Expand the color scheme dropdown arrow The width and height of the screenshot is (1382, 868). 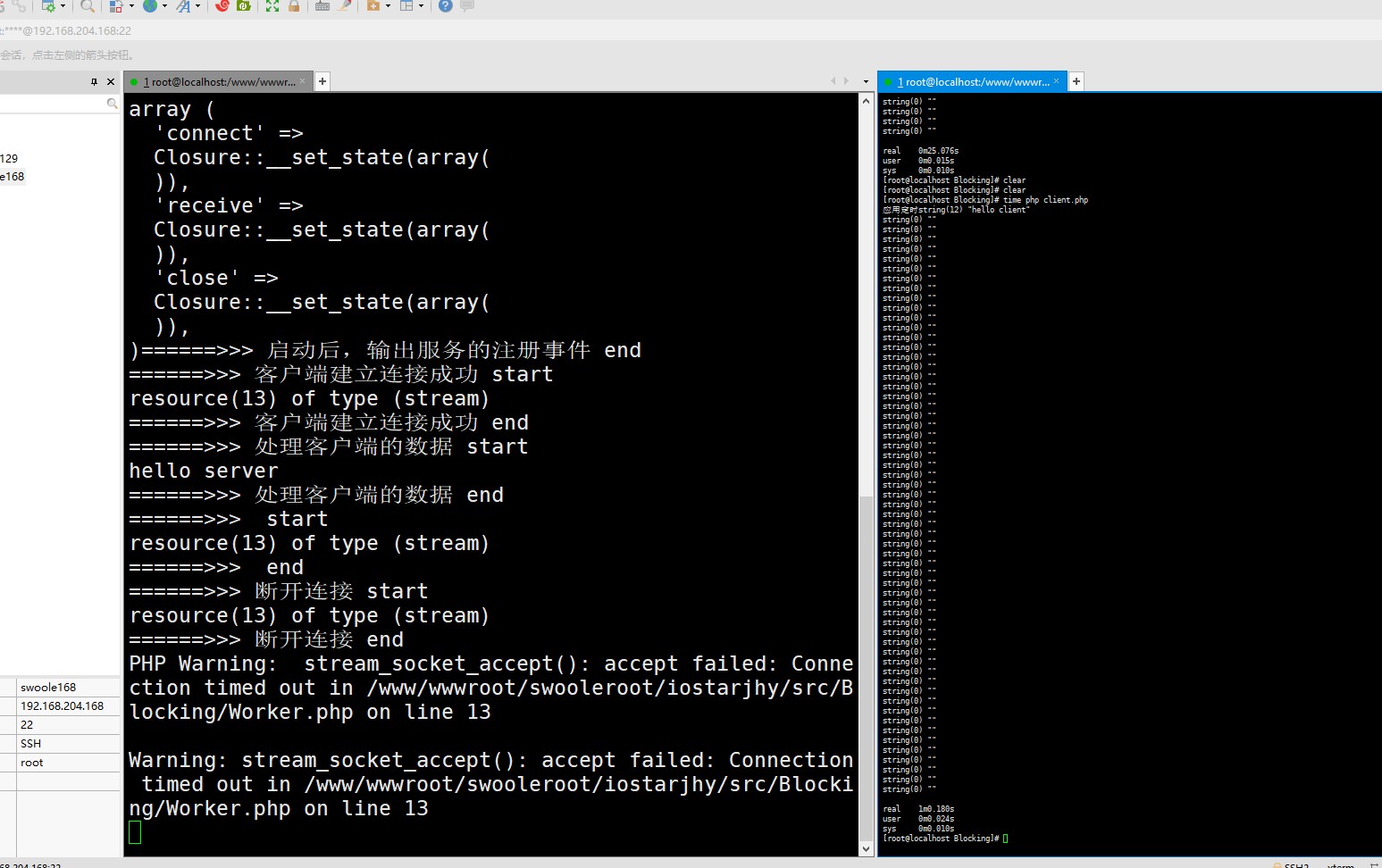(x=131, y=6)
